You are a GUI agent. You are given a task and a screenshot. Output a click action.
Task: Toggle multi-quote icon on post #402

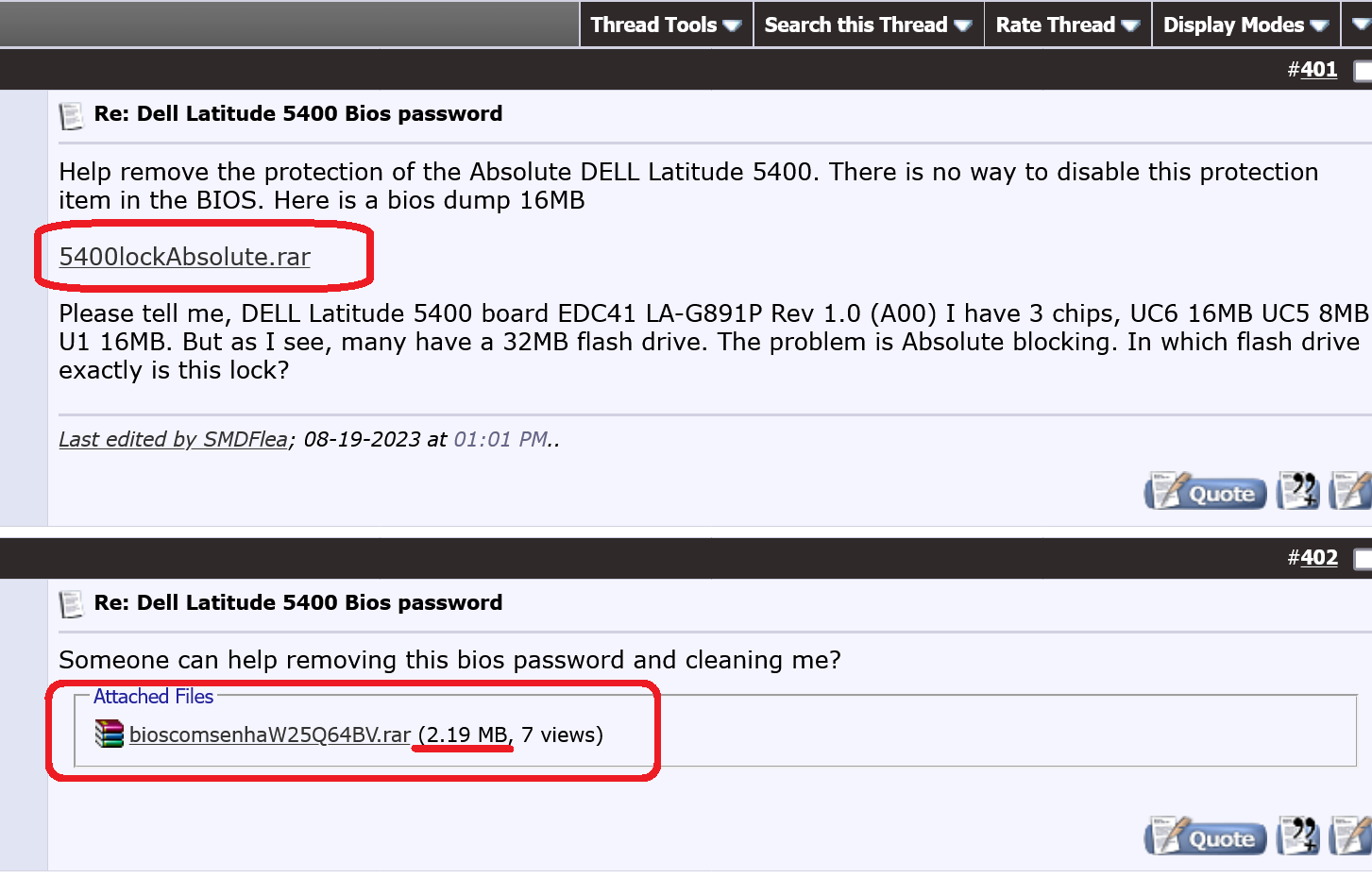click(x=1297, y=836)
